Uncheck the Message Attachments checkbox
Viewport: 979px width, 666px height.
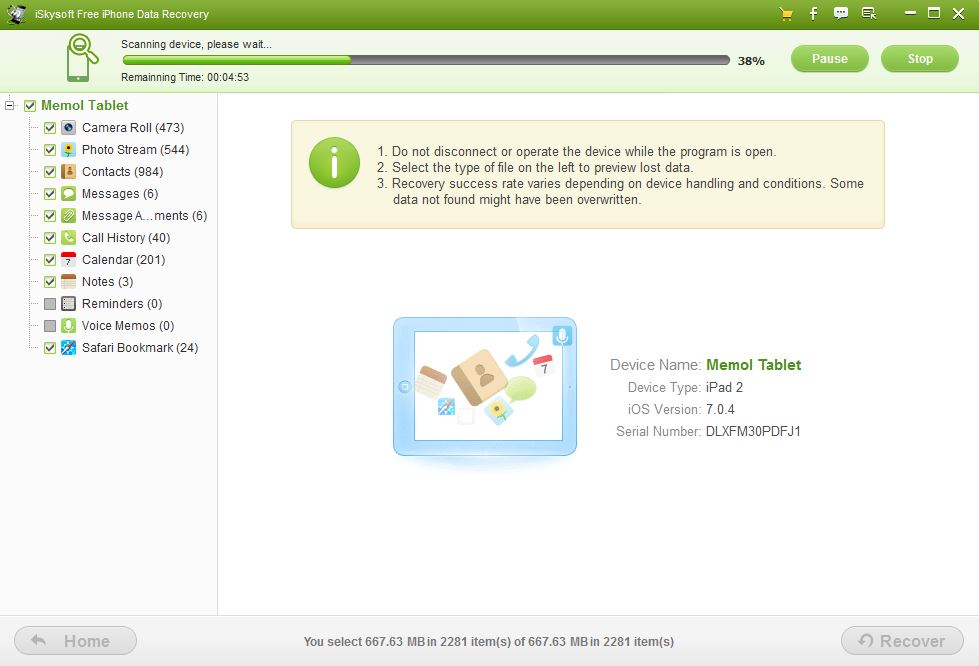pyautogui.click(x=50, y=216)
